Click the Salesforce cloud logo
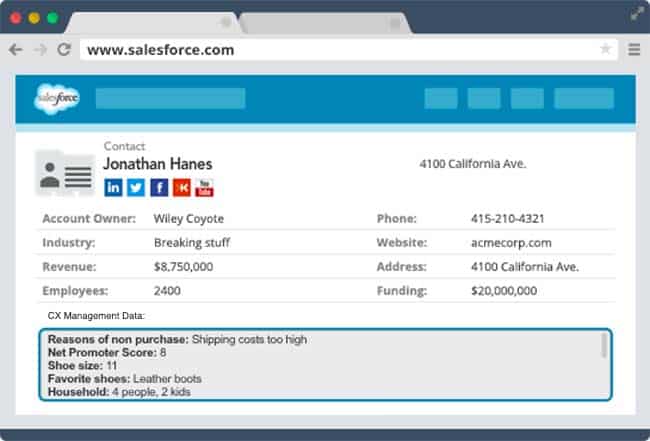650x441 pixels. (x=57, y=99)
